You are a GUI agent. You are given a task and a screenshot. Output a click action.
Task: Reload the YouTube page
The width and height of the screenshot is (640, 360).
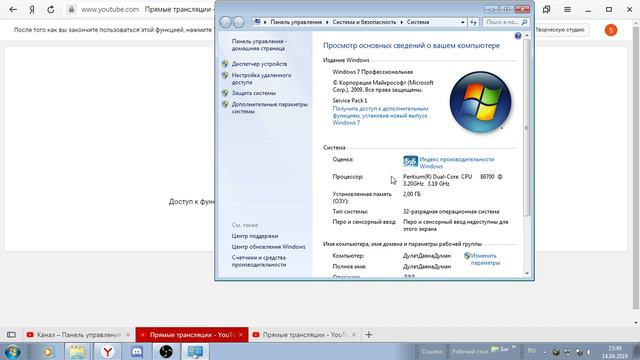(x=51, y=9)
